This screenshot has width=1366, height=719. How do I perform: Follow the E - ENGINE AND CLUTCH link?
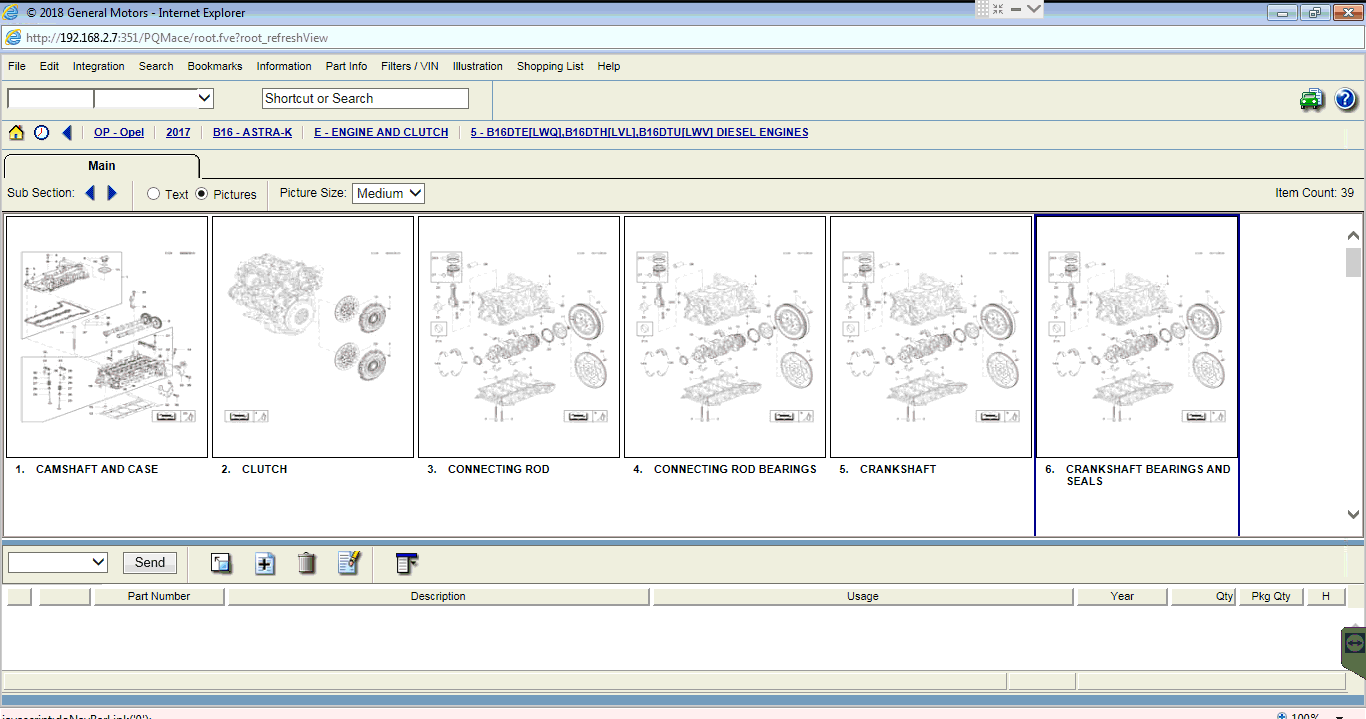click(x=381, y=132)
